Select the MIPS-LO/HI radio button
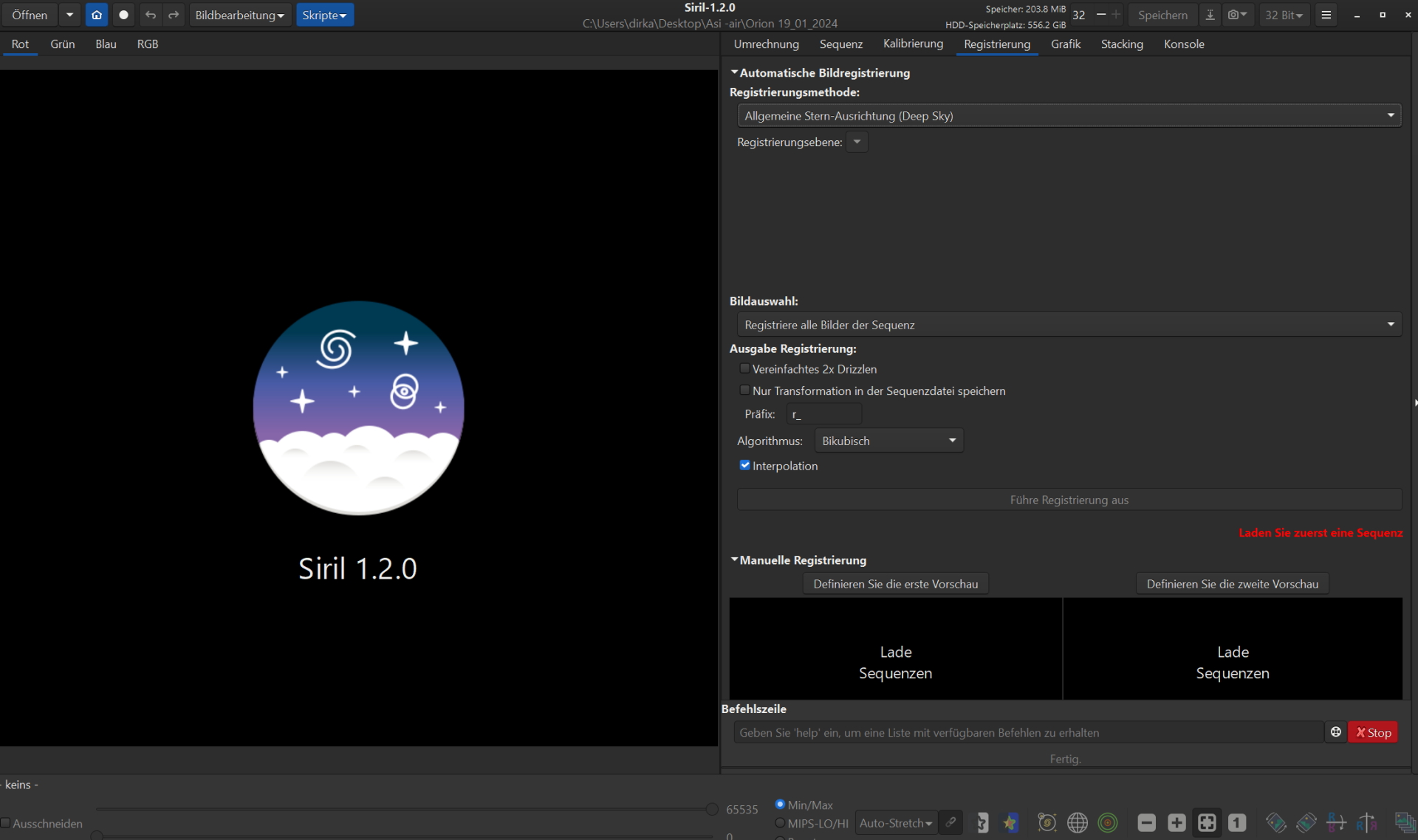Viewport: 1418px width, 840px height. (780, 823)
